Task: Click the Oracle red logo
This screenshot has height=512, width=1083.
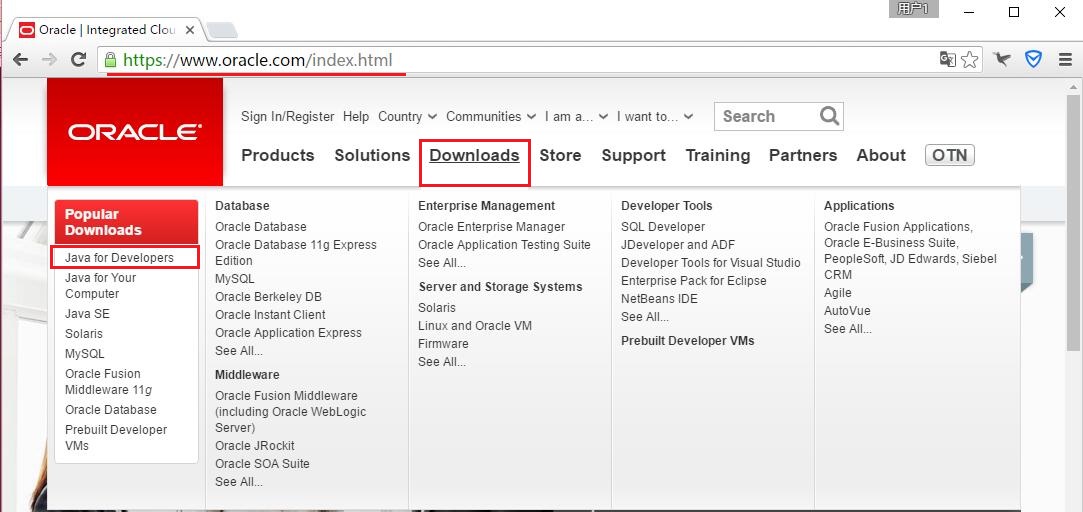Action: click(135, 132)
